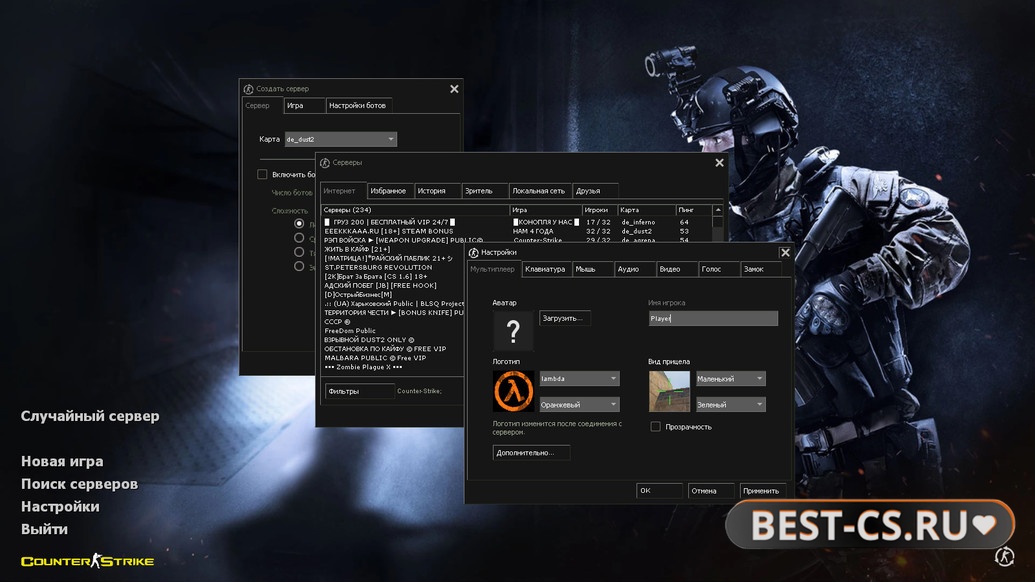
Task: Select server EEEKKKAAA.RU [18+] STEAM BONUS
Action: [389, 232]
